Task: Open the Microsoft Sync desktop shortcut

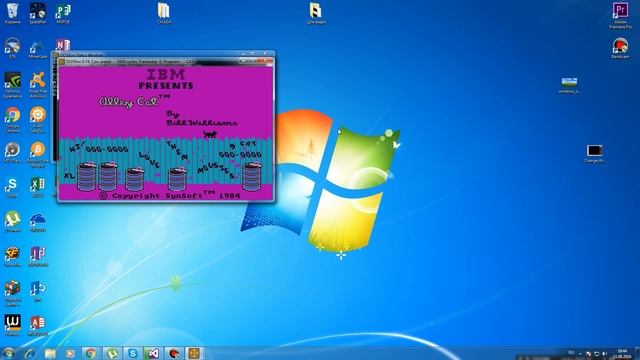Action: pyautogui.click(x=38, y=291)
